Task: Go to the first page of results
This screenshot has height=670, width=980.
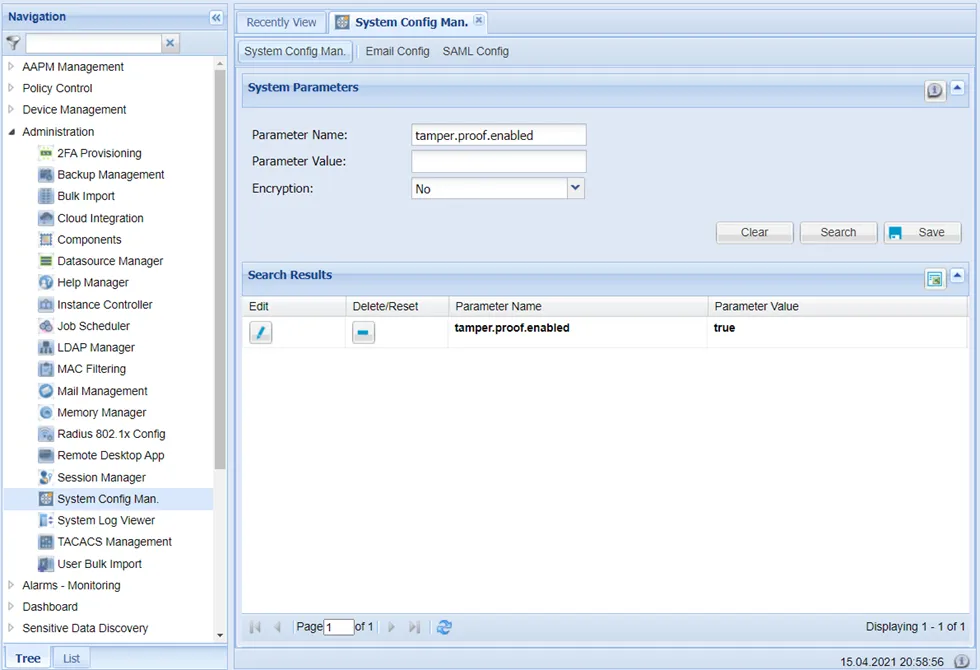Action: [x=255, y=627]
